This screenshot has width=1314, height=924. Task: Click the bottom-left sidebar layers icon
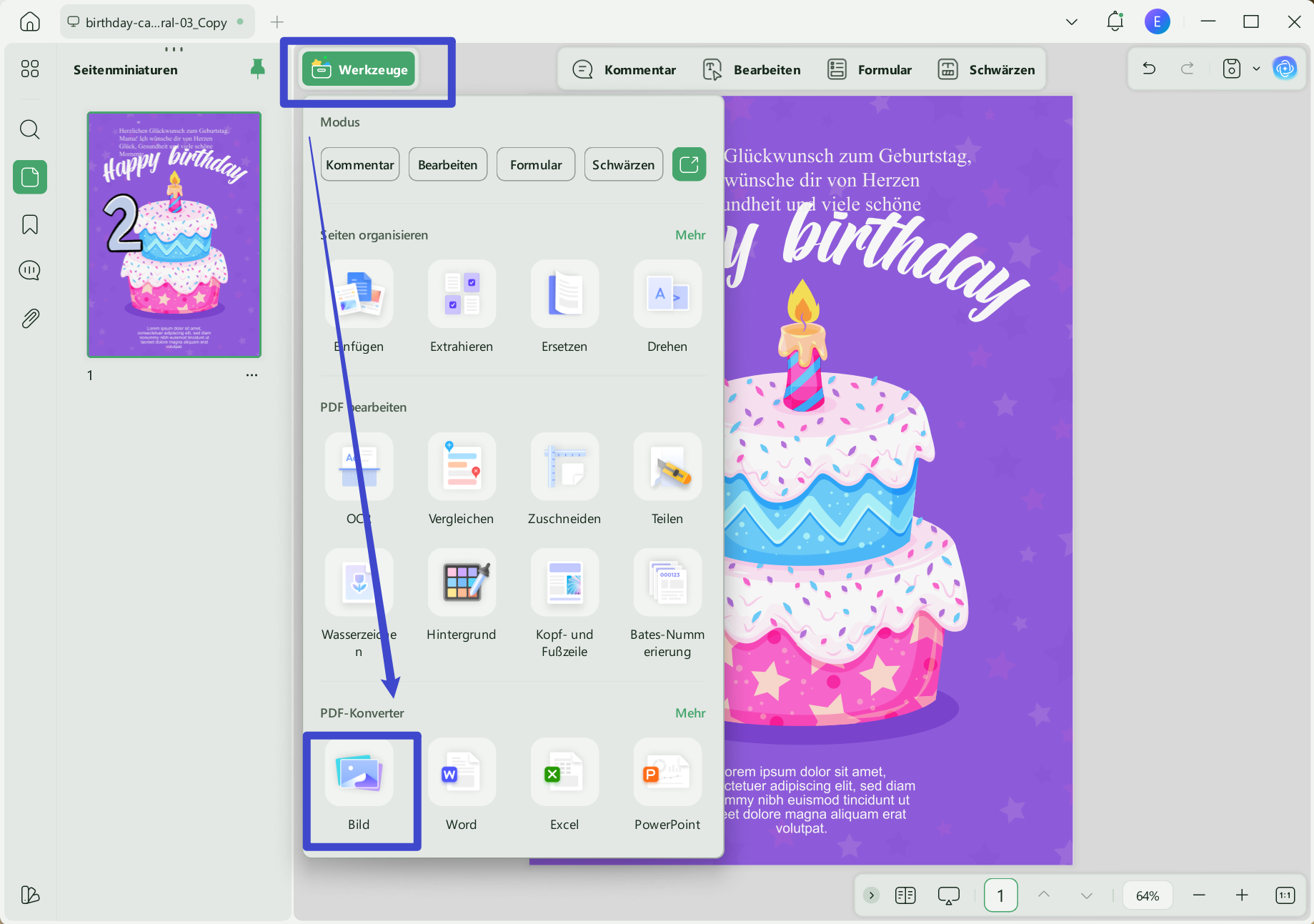click(x=30, y=895)
